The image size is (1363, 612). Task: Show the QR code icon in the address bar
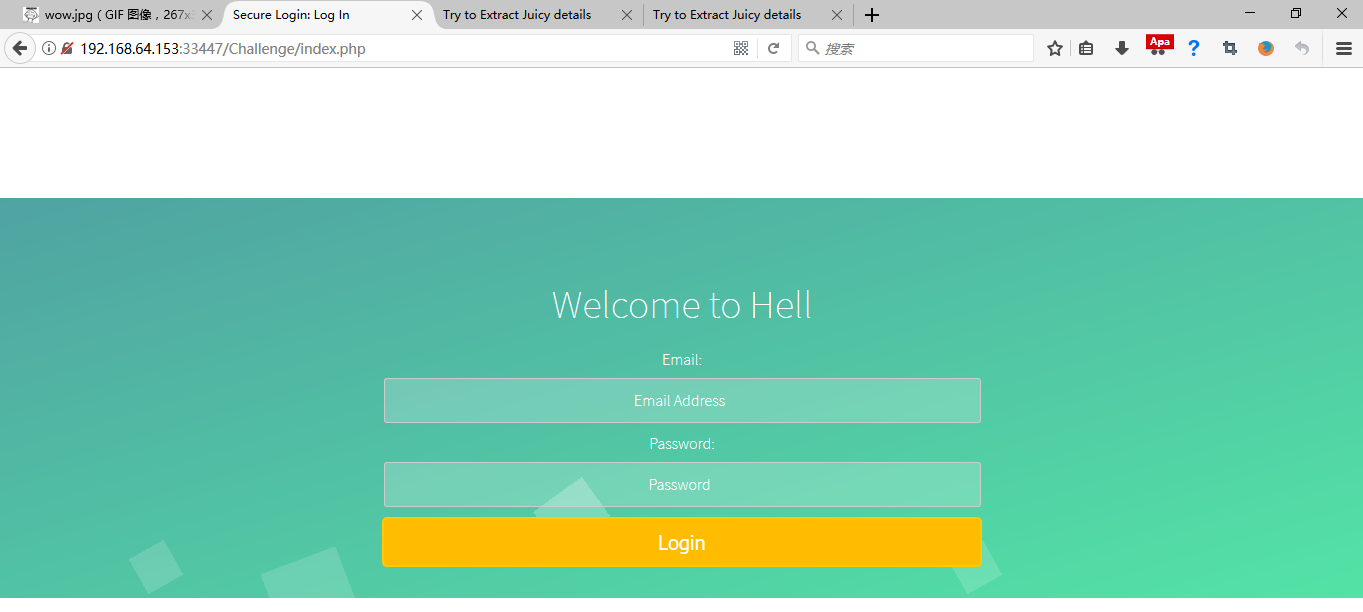tap(741, 48)
